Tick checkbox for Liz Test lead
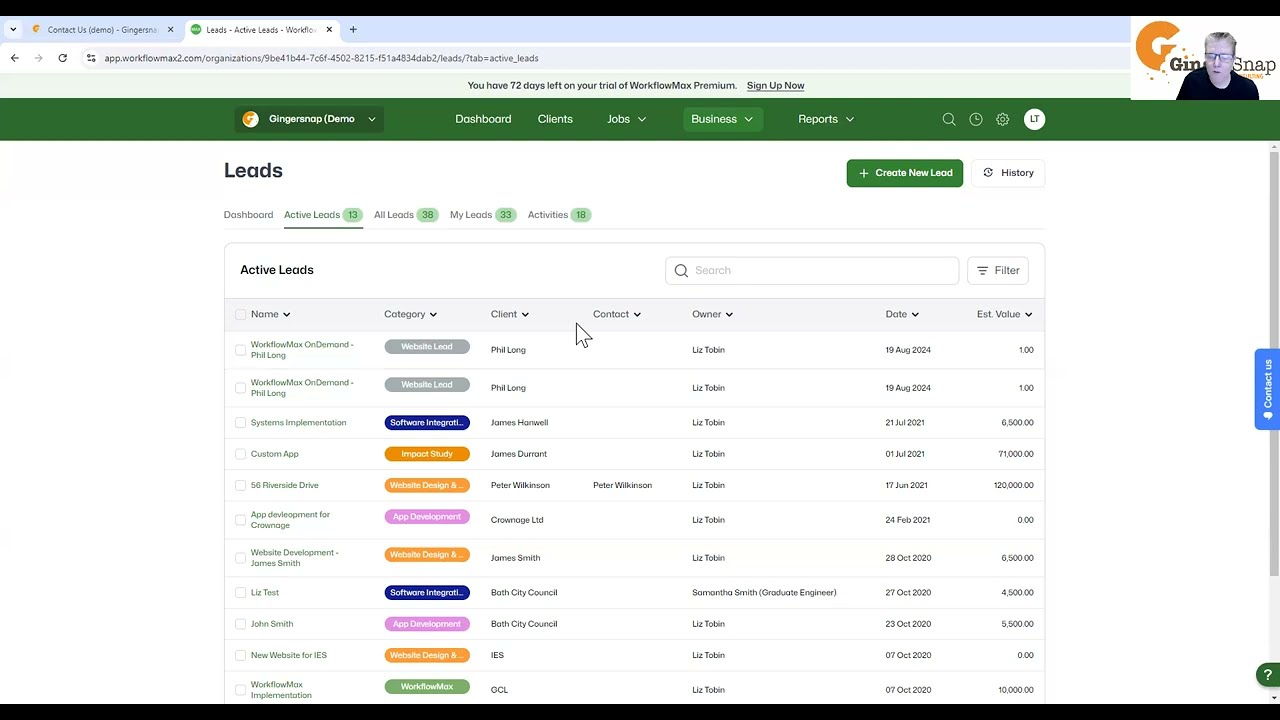Screen dimensions: 1280x720 pyautogui.click(x=240, y=593)
